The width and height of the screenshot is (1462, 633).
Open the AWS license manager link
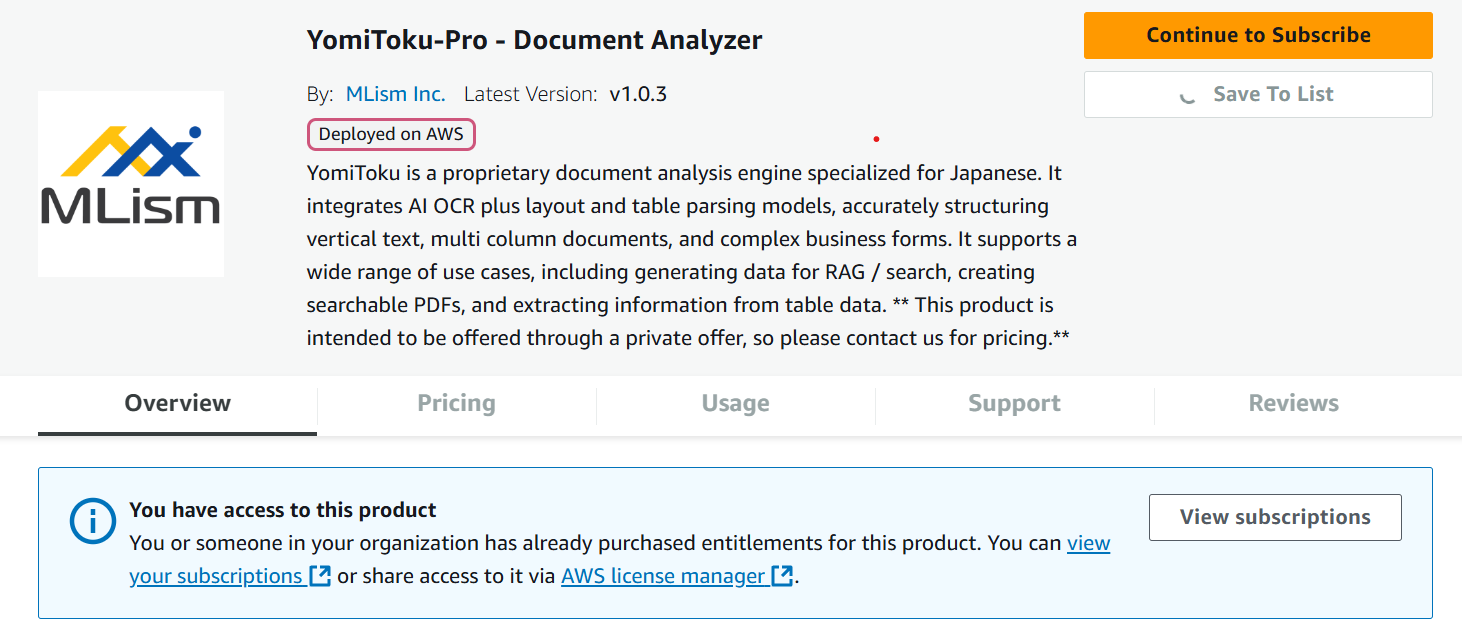(662, 576)
